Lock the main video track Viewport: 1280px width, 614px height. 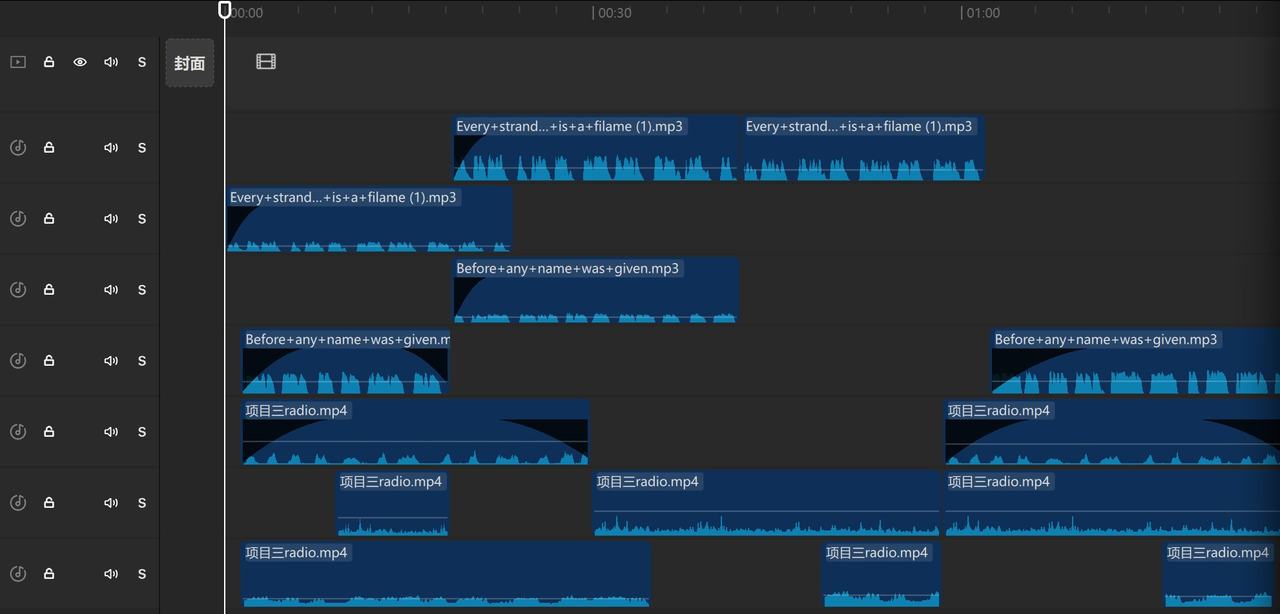[x=49, y=62]
